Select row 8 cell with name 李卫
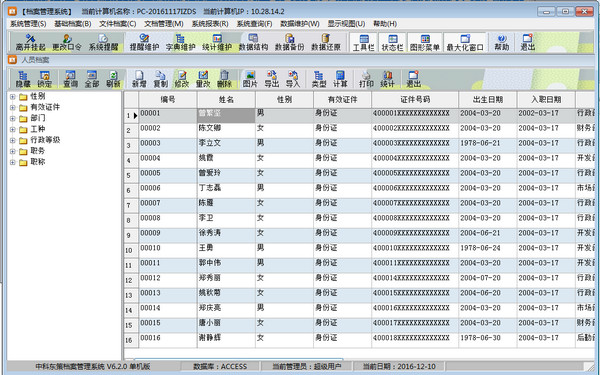Screen dimensions: 600x375 coord(226,218)
